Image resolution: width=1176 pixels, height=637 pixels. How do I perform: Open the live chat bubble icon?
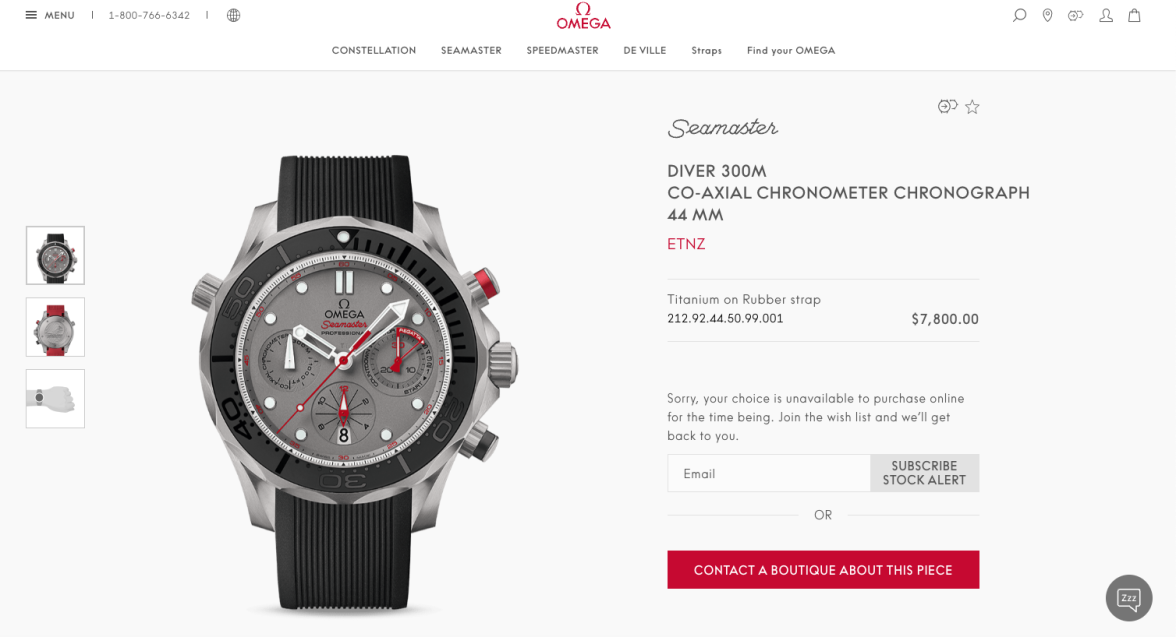1129,598
